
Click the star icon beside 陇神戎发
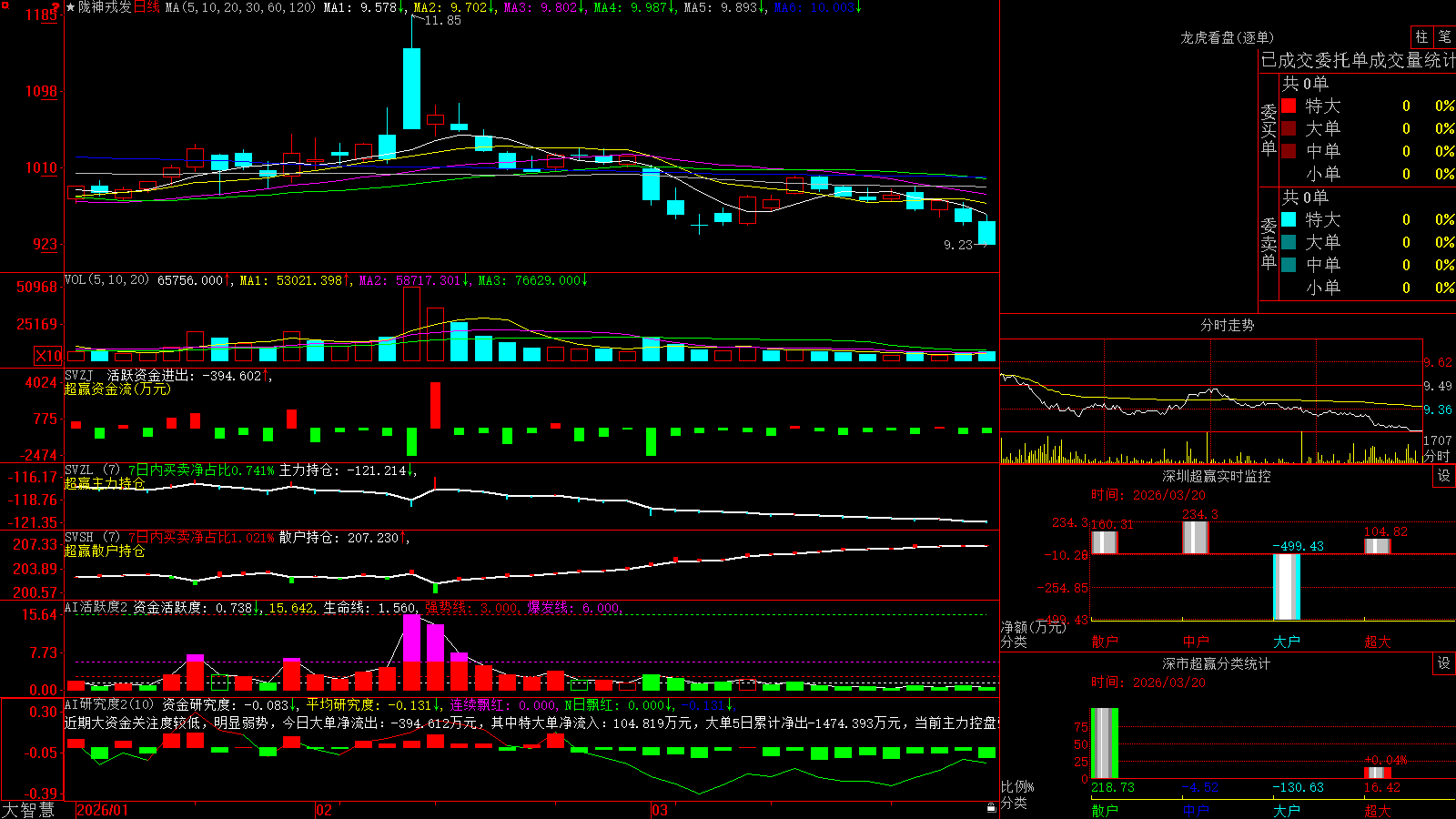pyautogui.click(x=70, y=7)
